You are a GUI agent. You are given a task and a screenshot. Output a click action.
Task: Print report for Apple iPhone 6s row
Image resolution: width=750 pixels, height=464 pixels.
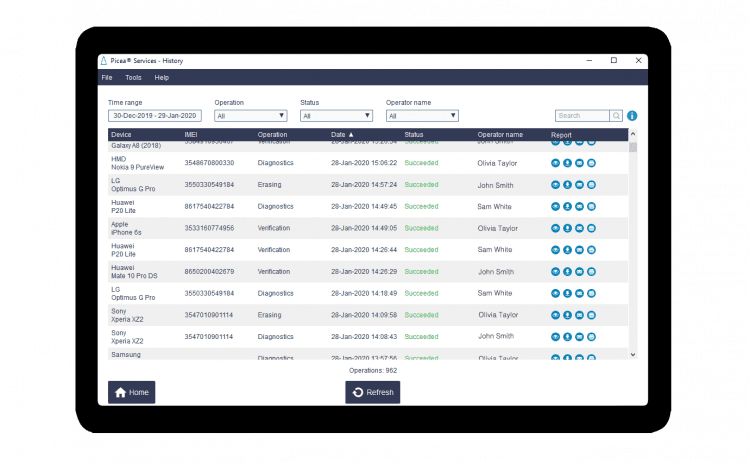pos(591,228)
